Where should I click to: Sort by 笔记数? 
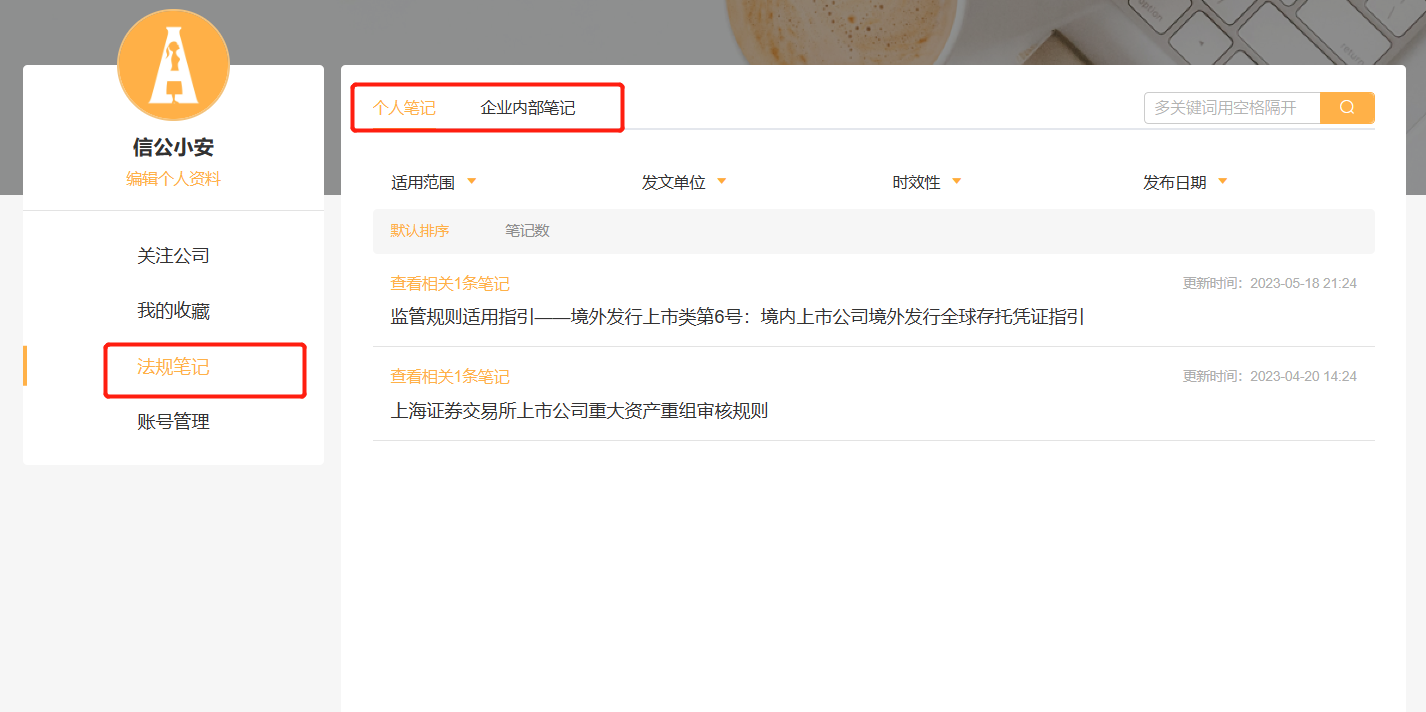[527, 231]
